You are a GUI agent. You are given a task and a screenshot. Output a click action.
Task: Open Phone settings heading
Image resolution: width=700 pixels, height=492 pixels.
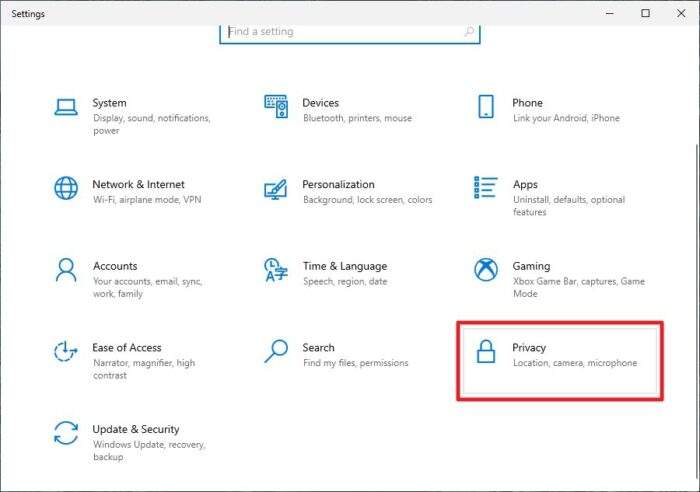click(527, 103)
